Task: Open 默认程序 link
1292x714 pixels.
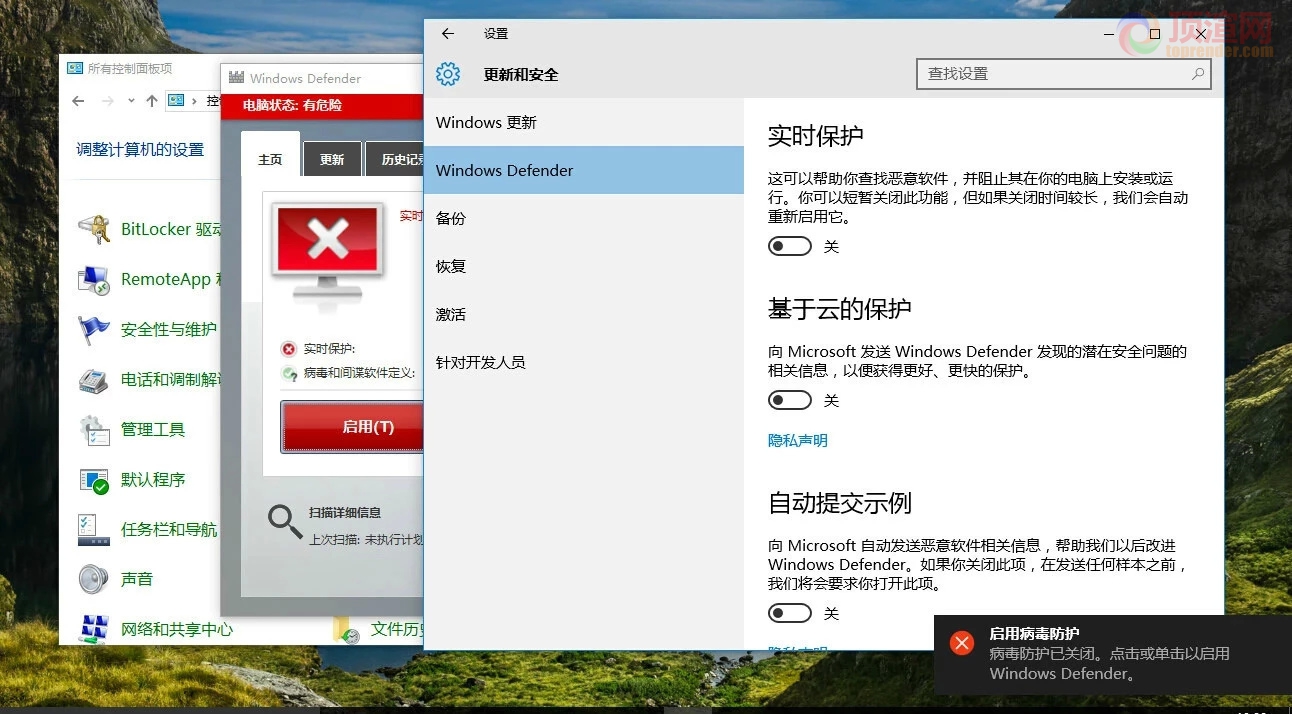Action: [x=153, y=479]
